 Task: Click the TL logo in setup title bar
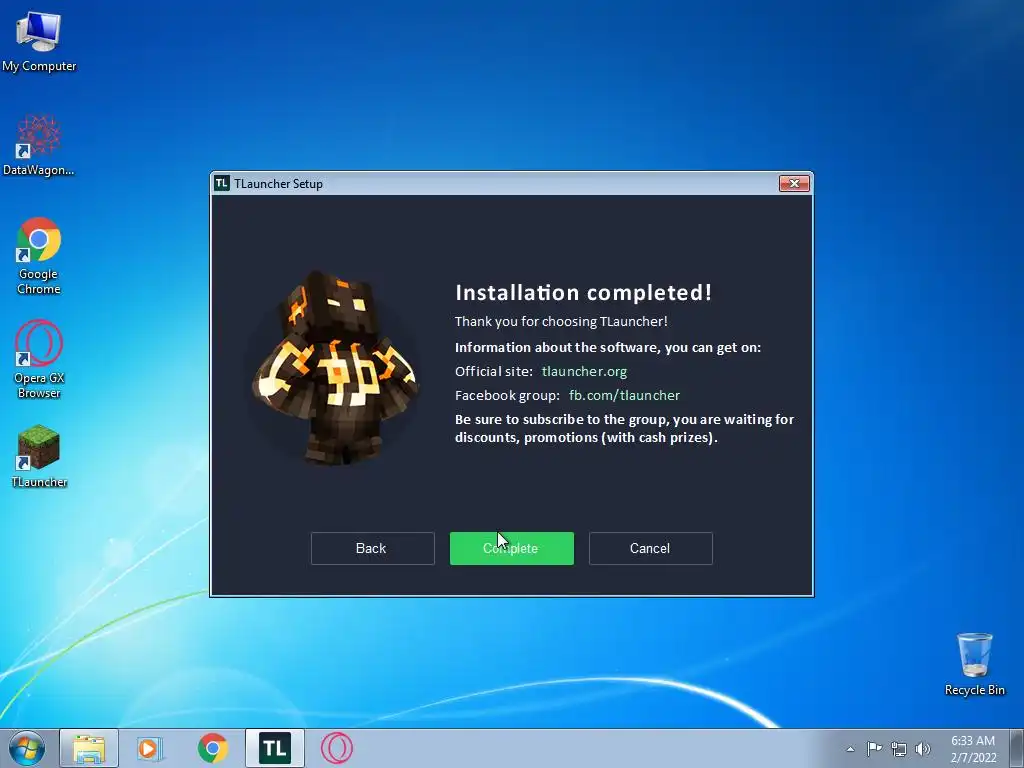(x=222, y=184)
